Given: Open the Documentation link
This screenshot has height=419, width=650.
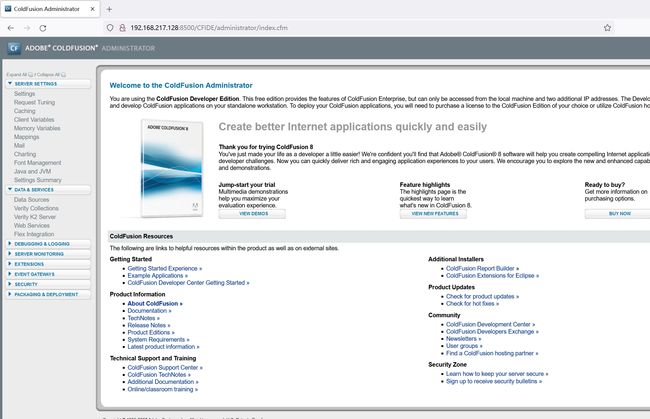Looking at the screenshot, I should pos(149,311).
